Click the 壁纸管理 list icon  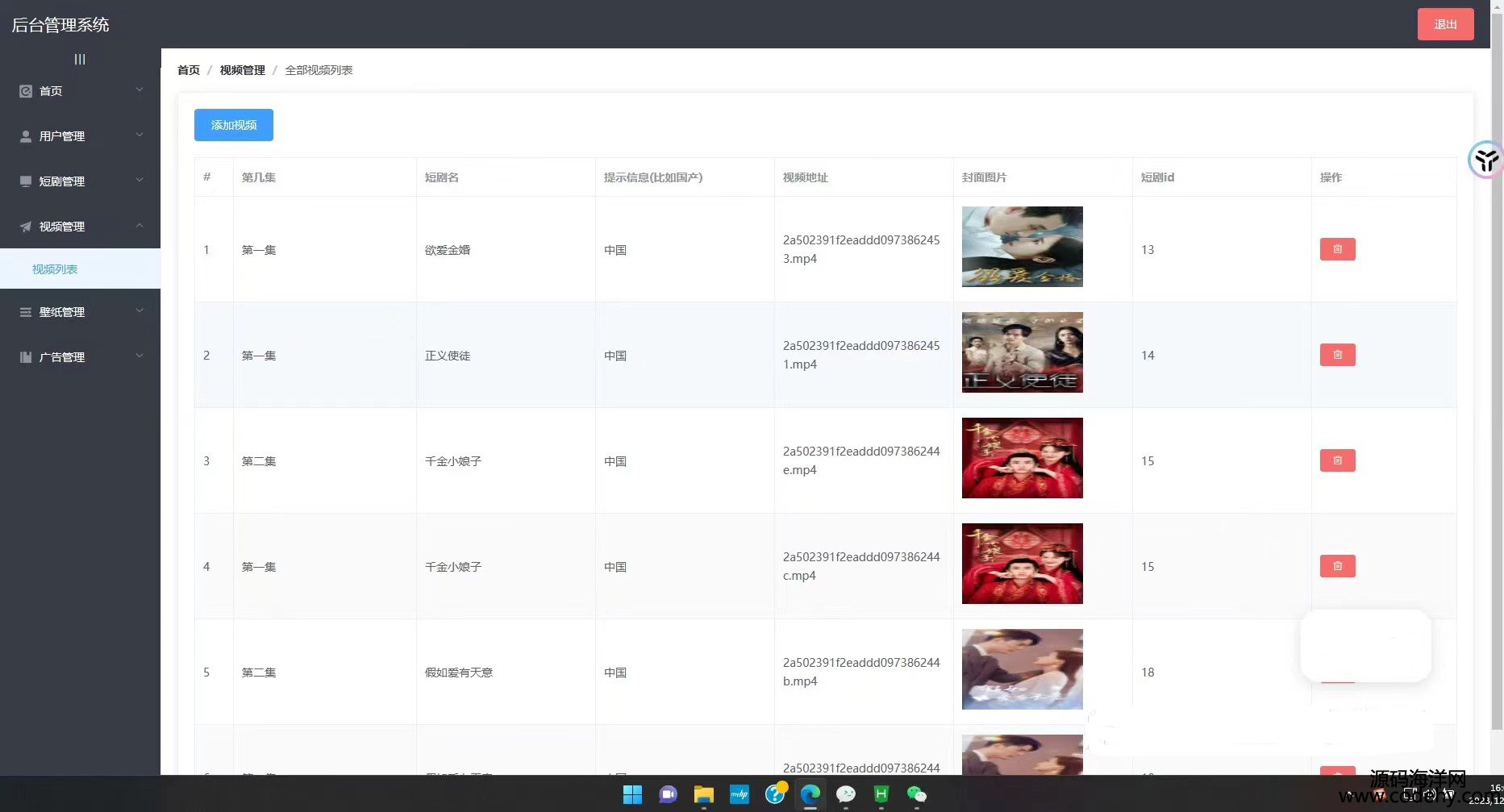[x=26, y=312]
